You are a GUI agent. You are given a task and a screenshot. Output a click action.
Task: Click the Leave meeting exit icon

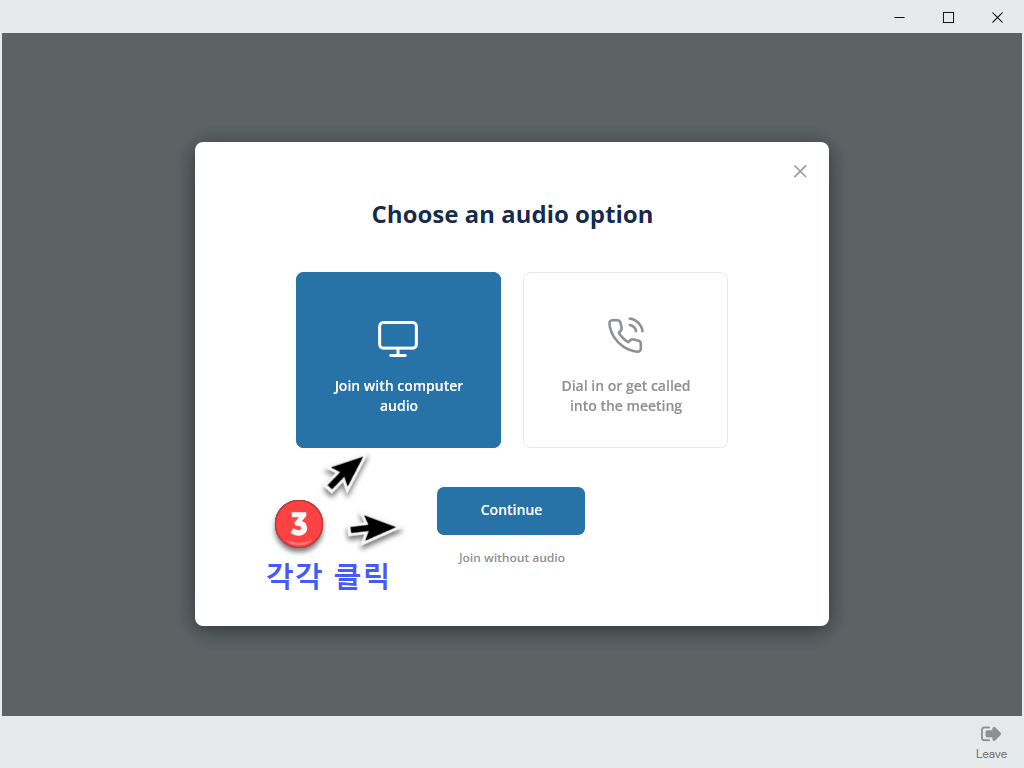(x=991, y=734)
